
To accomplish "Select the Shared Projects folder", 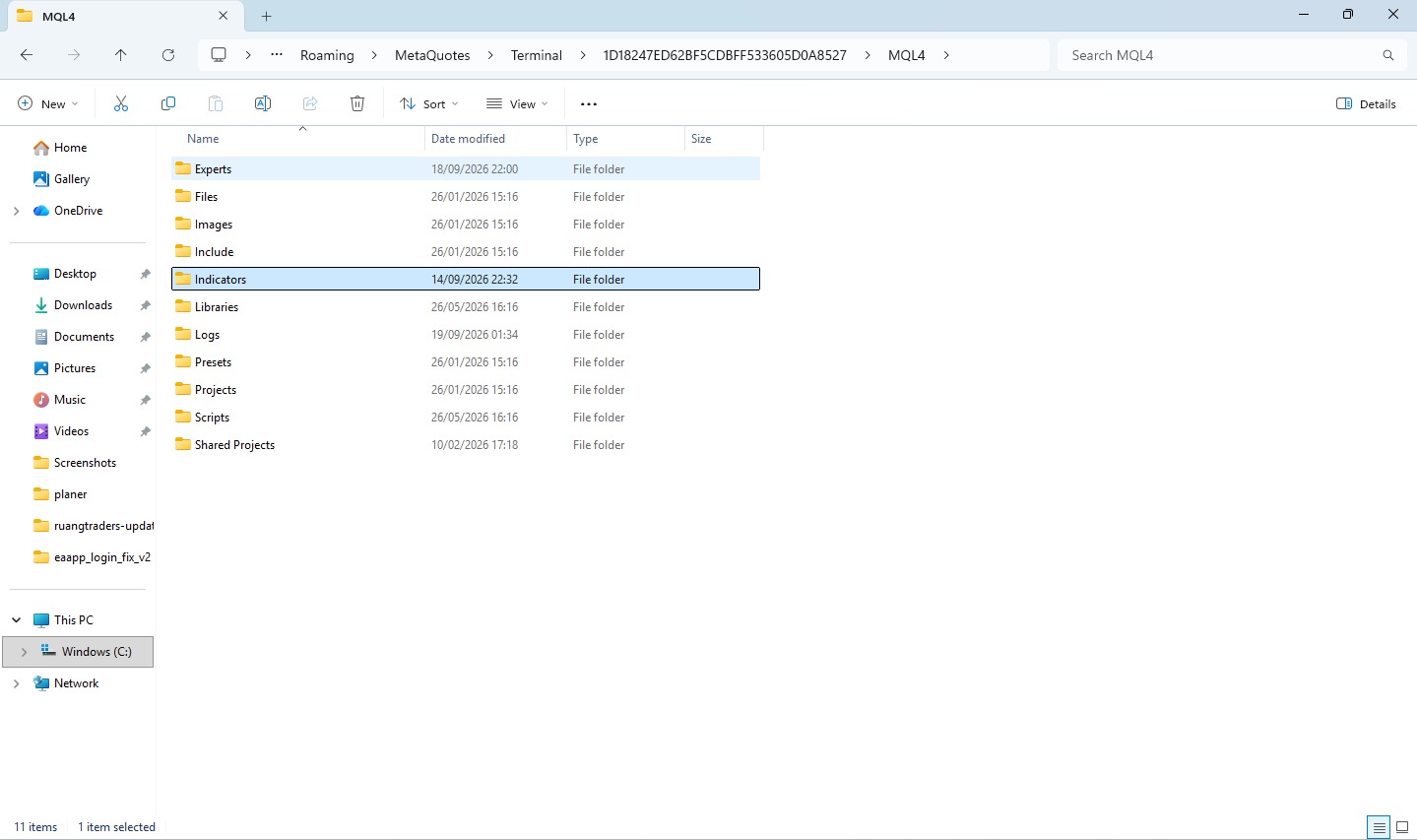I will 466,445.
